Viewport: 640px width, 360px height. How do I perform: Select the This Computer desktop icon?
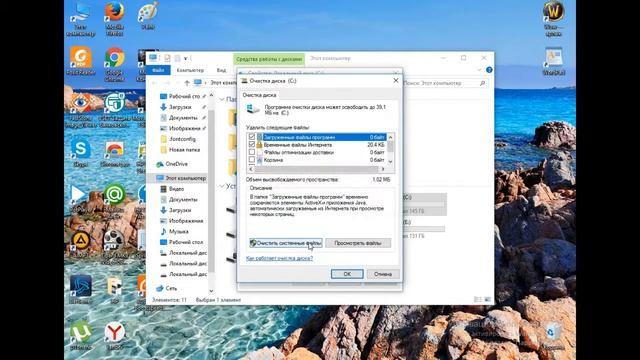click(80, 19)
